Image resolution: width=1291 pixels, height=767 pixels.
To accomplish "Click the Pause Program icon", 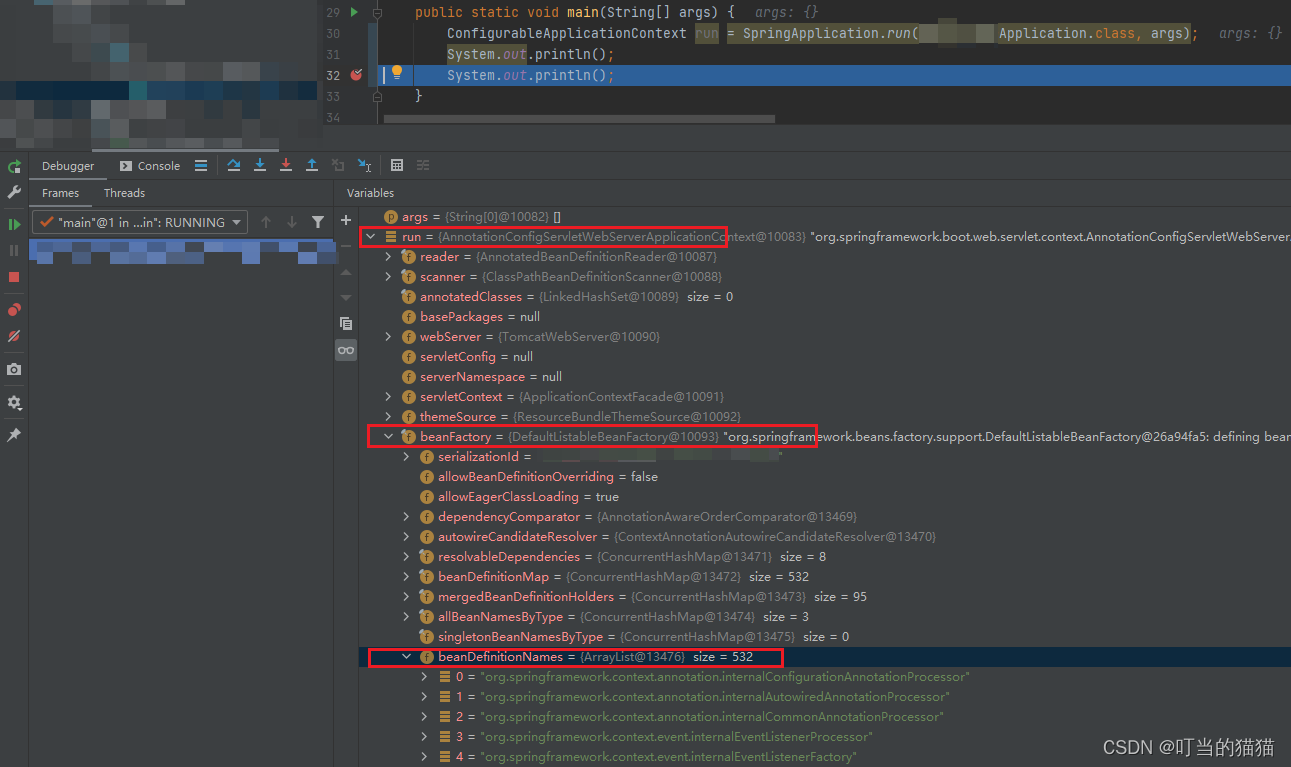I will point(14,251).
